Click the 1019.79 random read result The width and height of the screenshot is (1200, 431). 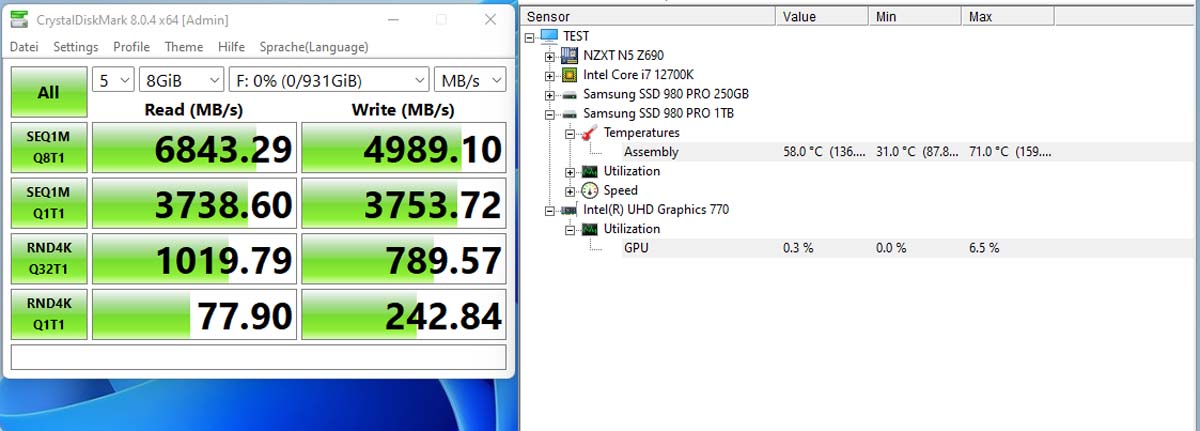194,261
